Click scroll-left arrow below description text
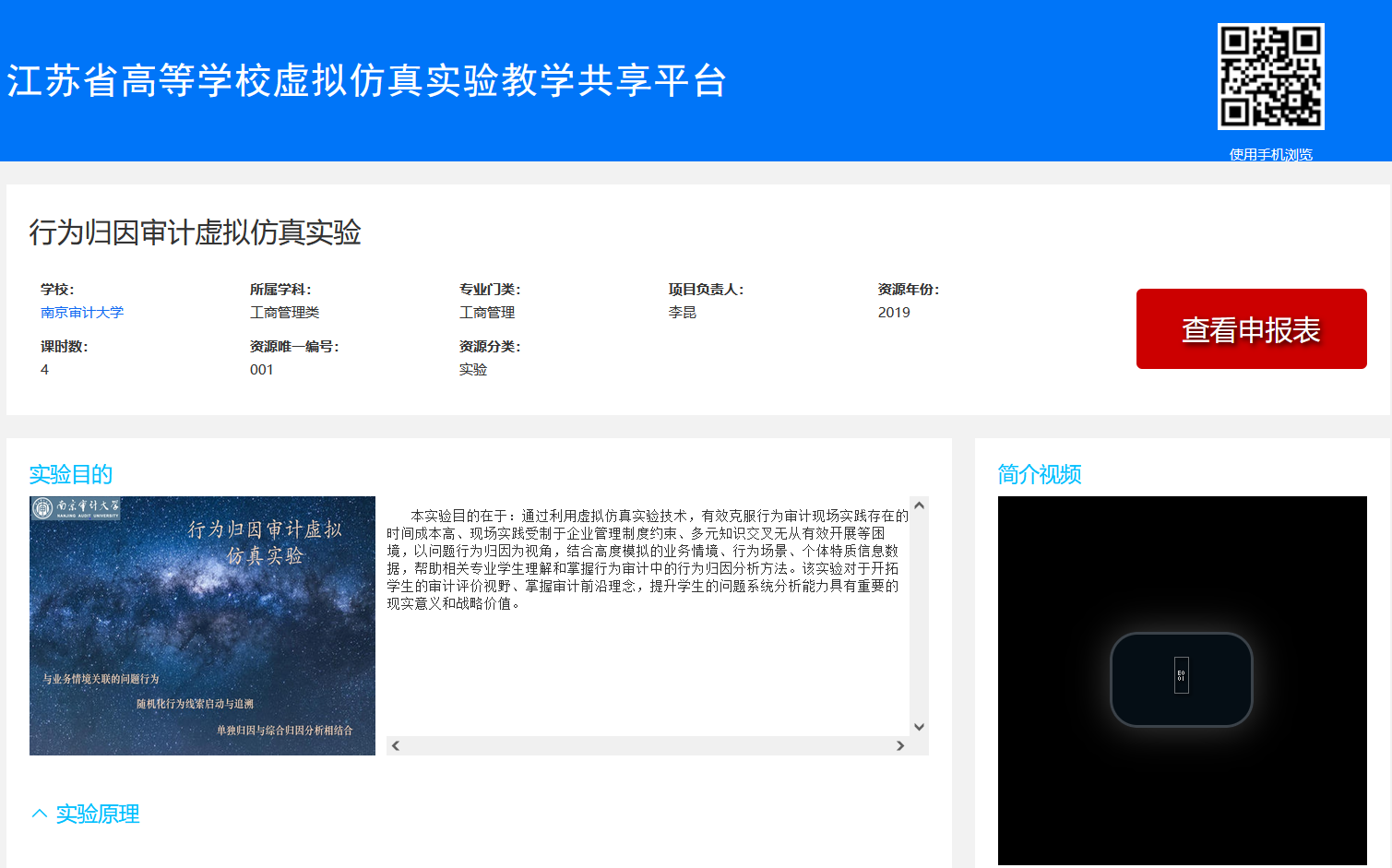 click(396, 745)
